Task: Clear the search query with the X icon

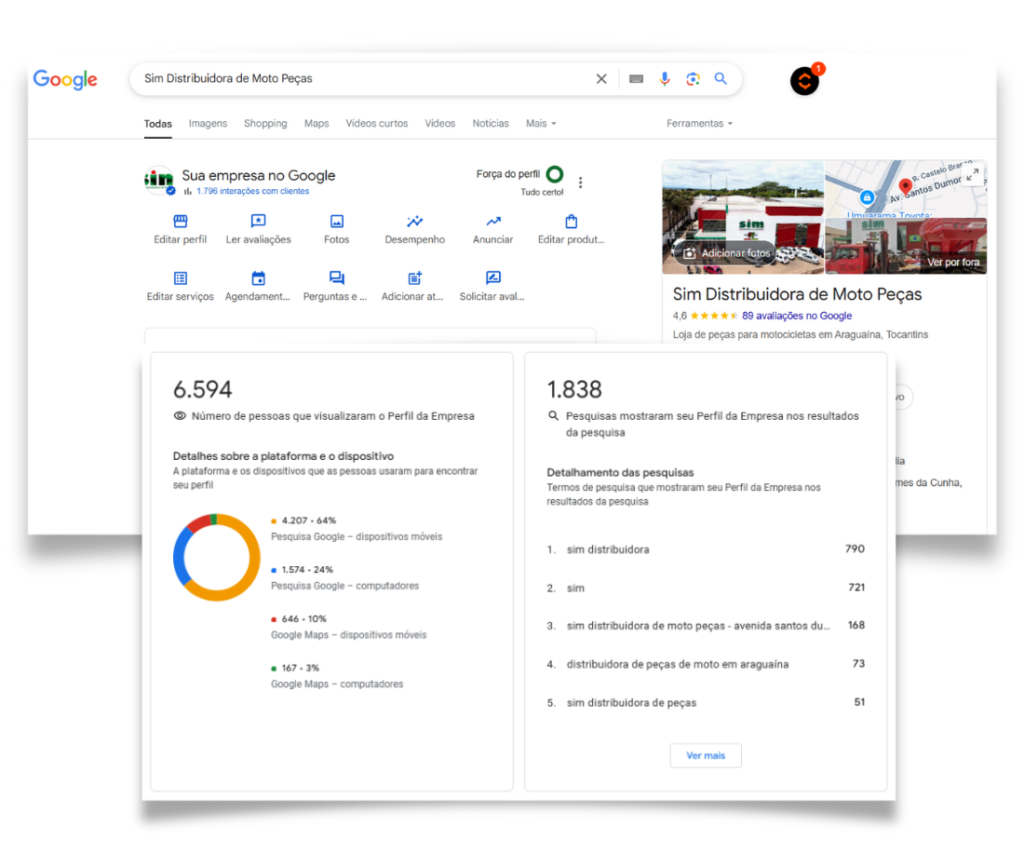Action: point(601,79)
